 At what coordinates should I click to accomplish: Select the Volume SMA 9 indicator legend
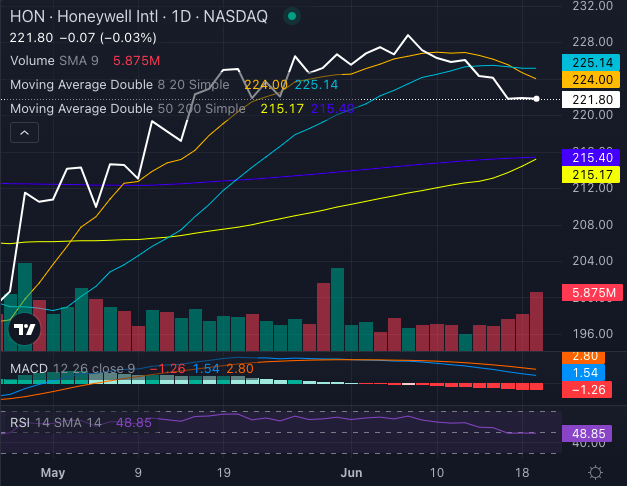click(x=54, y=61)
